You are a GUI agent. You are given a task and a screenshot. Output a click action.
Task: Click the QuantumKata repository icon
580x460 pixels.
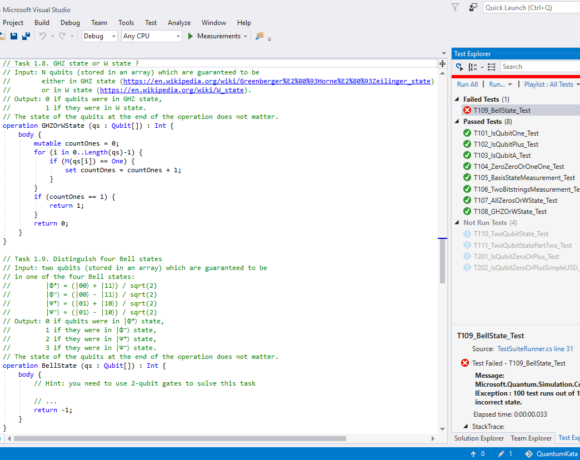point(529,454)
